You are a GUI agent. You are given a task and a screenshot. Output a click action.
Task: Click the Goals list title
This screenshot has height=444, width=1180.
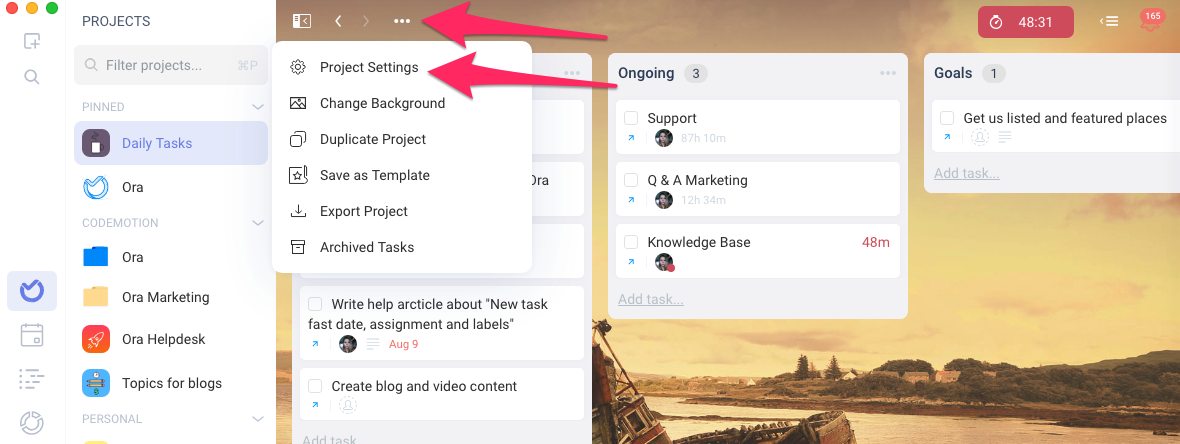point(953,73)
